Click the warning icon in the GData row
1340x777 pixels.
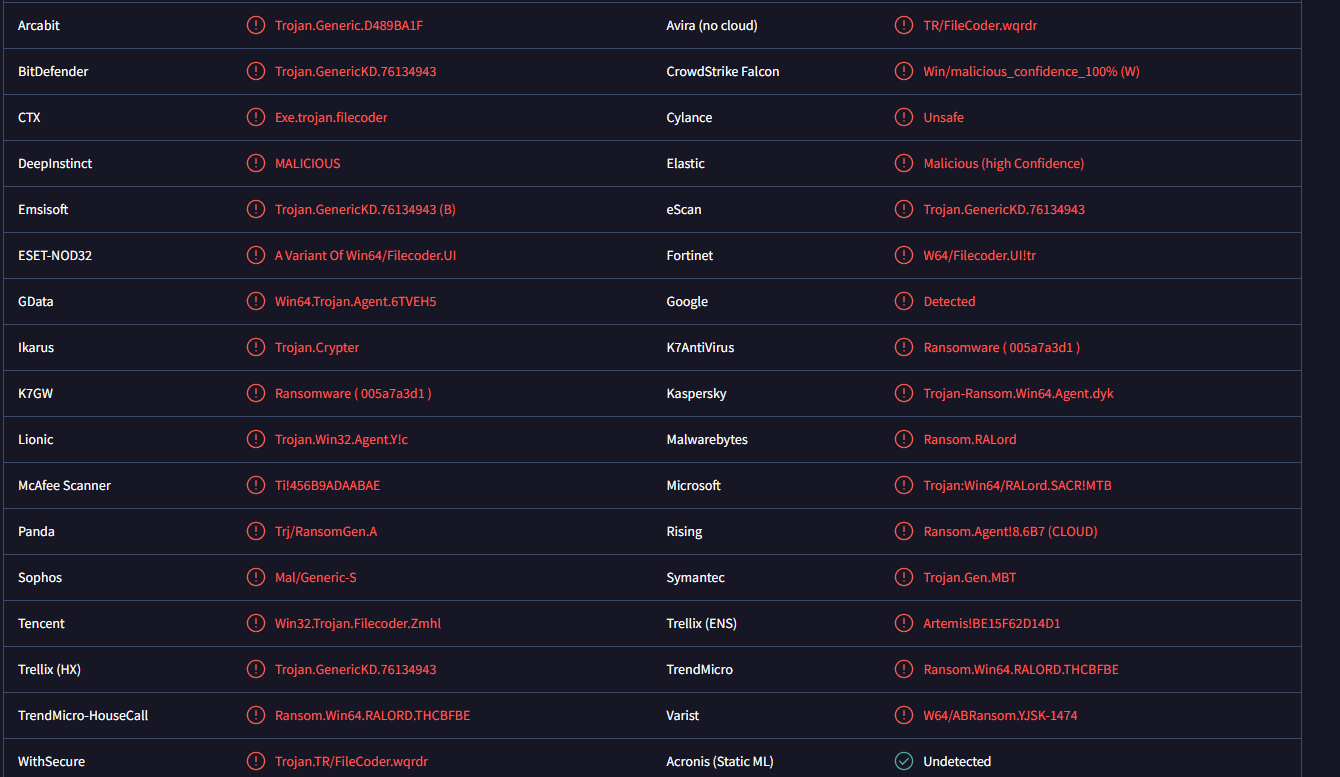(x=256, y=301)
